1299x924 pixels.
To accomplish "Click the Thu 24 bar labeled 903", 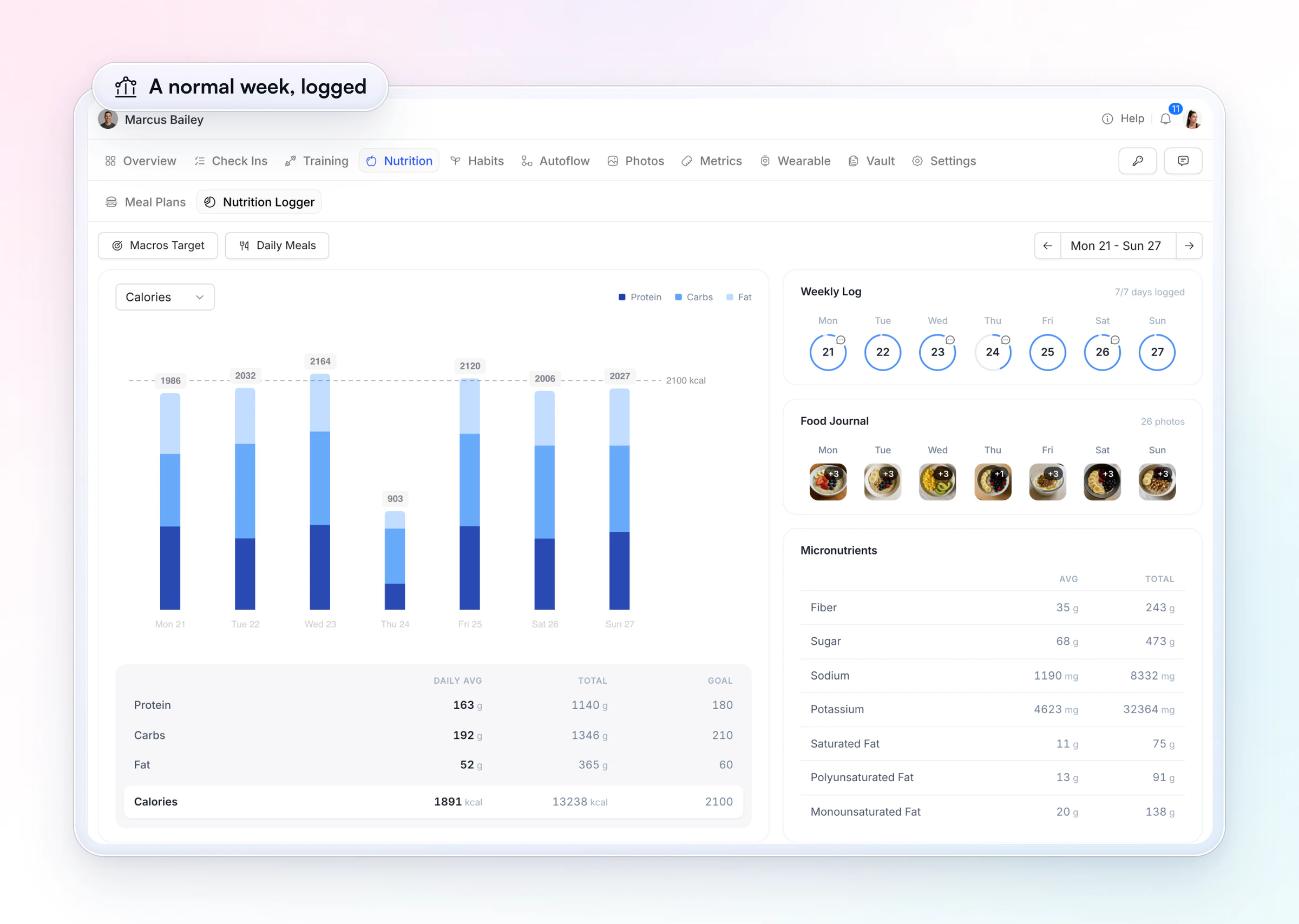I will click(395, 560).
